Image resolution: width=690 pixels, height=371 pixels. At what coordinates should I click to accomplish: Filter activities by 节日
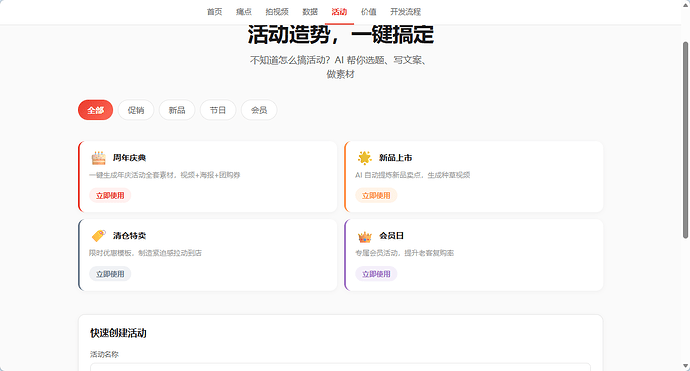coord(218,110)
